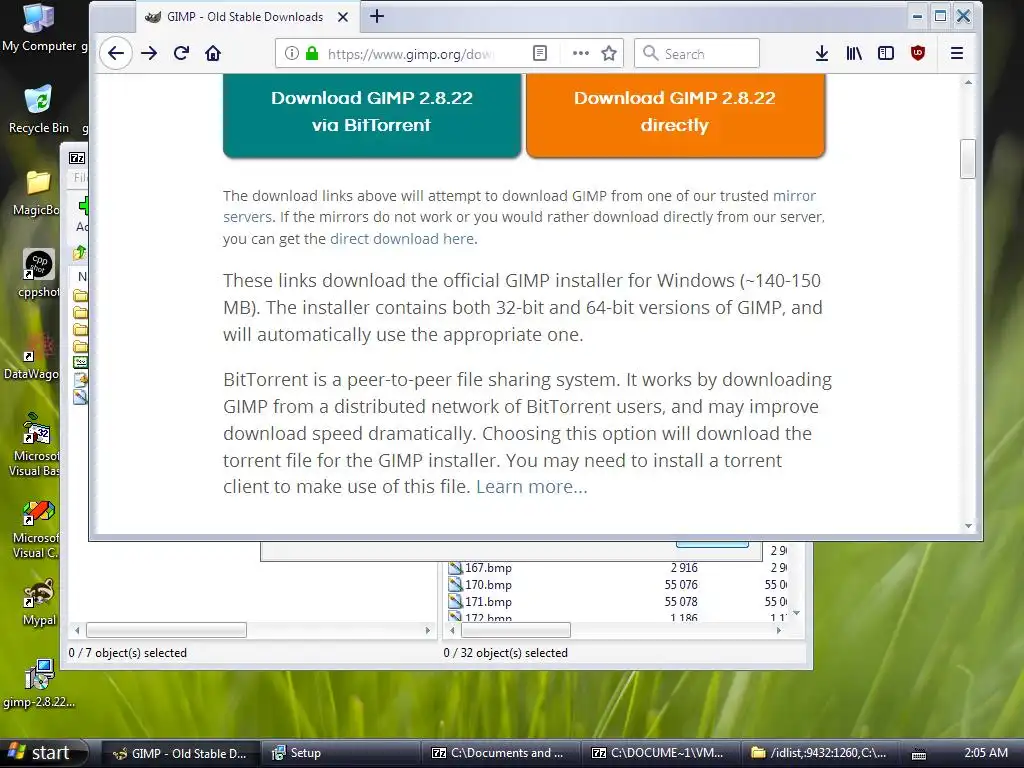This screenshot has width=1024, height=768.
Task: Select the Microsoft Visual Basic desktop shortcut
Action: pyautogui.click(x=35, y=445)
